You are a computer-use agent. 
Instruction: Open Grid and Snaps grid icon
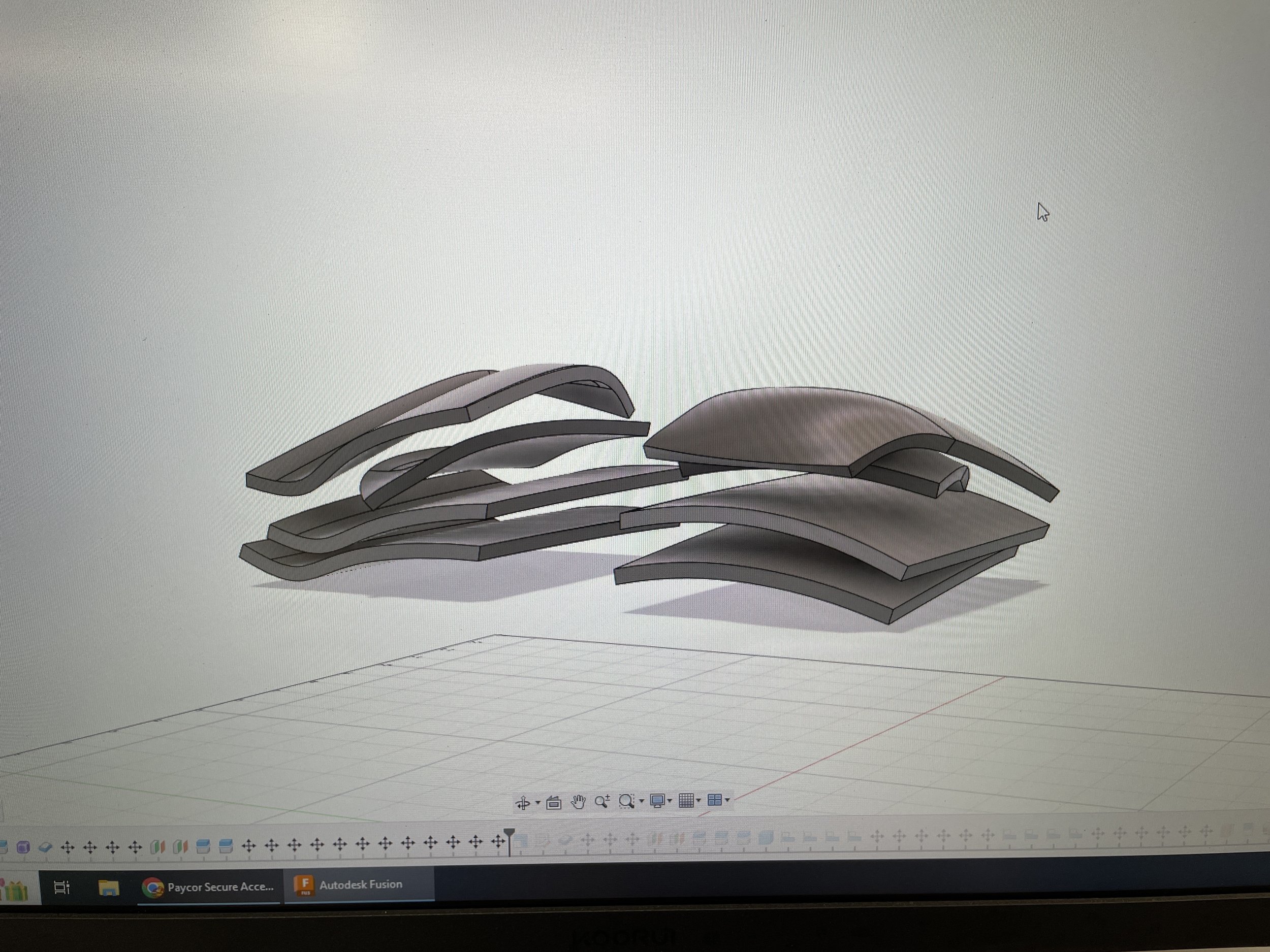[686, 800]
